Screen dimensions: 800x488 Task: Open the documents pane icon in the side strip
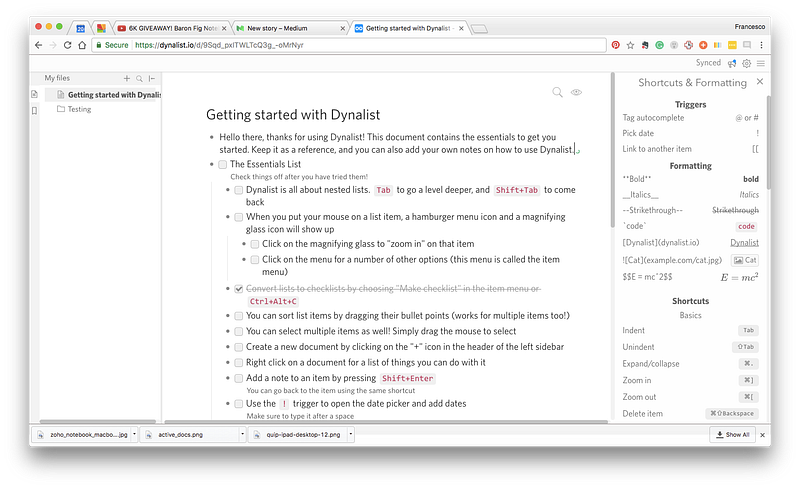click(34, 94)
